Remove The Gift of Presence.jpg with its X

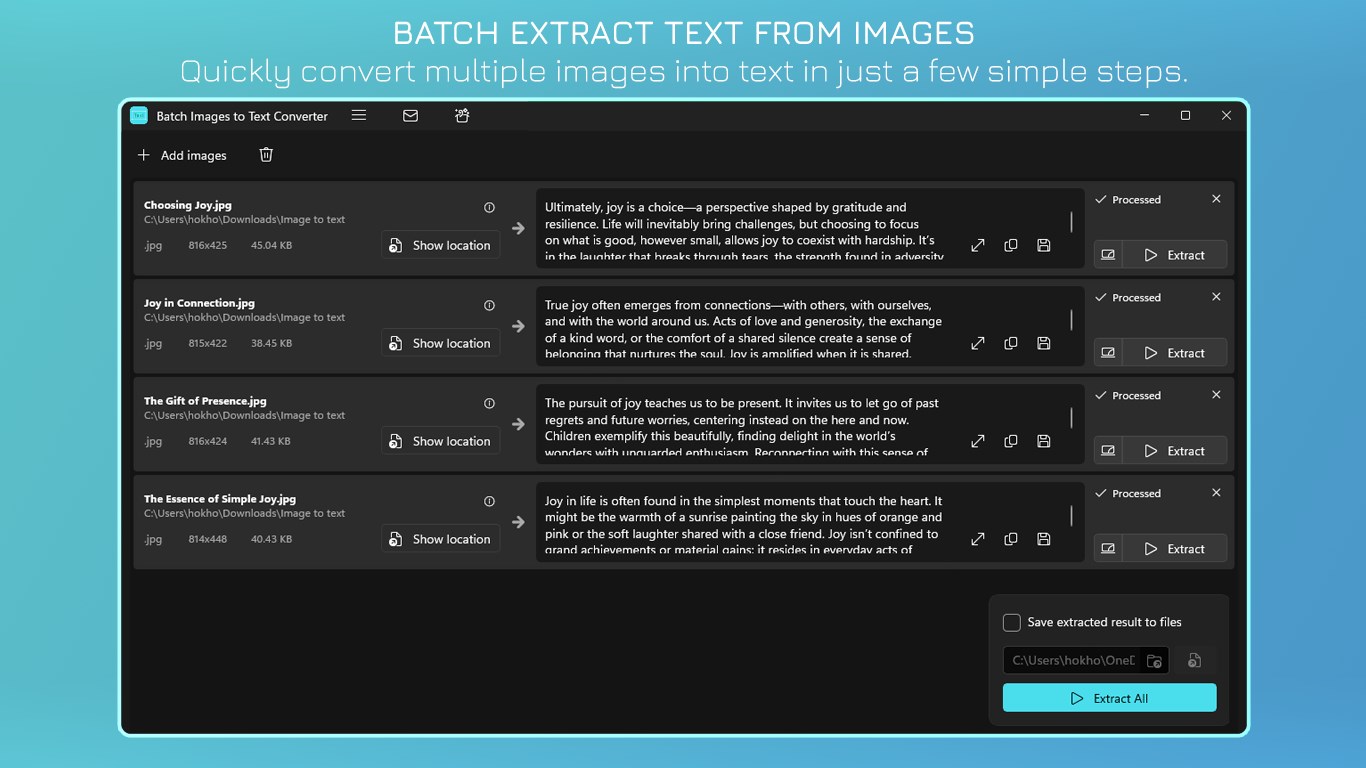[1216, 395]
